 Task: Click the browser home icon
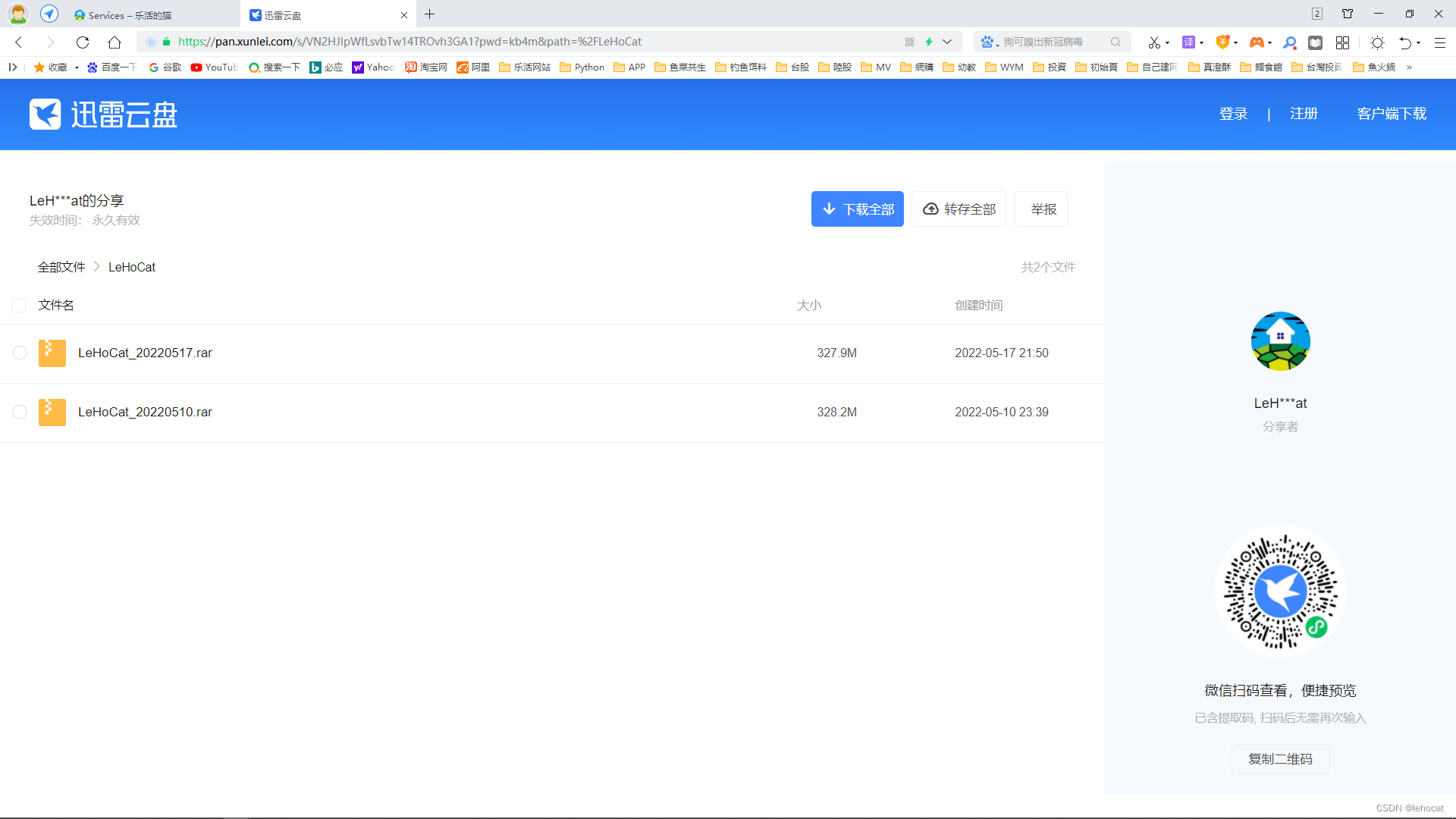click(115, 42)
